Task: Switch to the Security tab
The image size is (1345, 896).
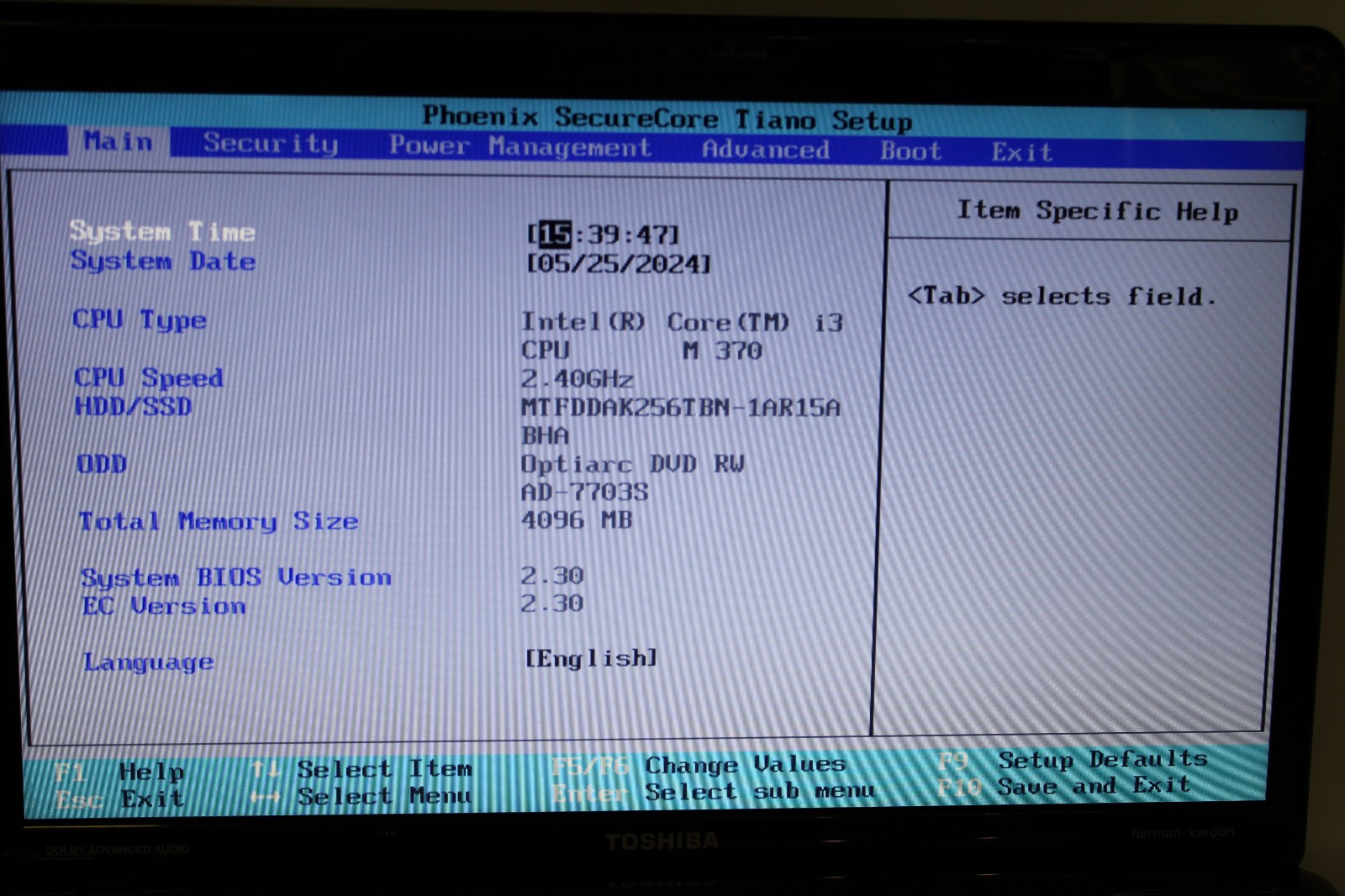Action: pos(271,144)
